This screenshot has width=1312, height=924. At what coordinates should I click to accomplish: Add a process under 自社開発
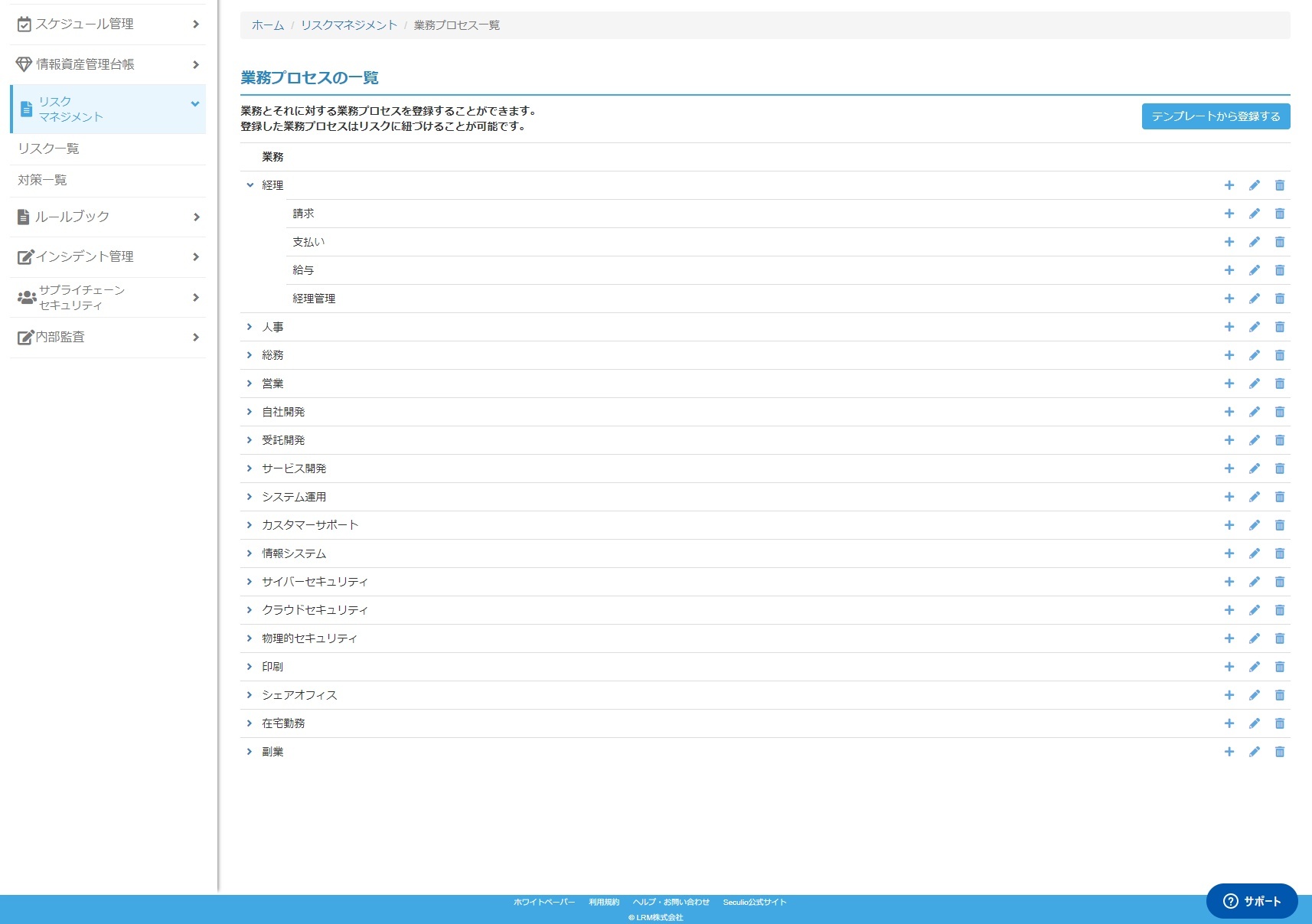pyautogui.click(x=1229, y=412)
